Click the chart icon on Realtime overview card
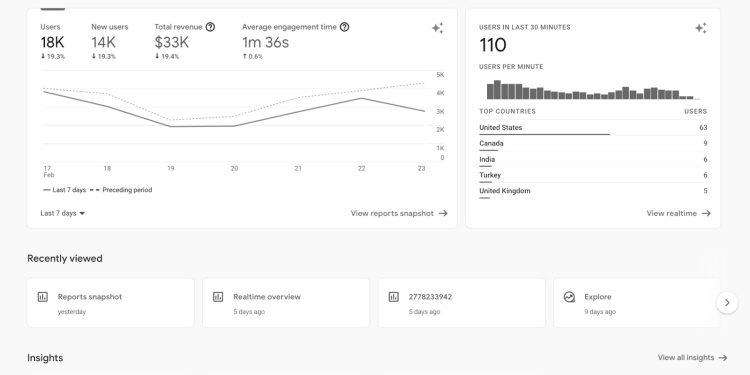The width and height of the screenshot is (750, 375). pyautogui.click(x=218, y=297)
